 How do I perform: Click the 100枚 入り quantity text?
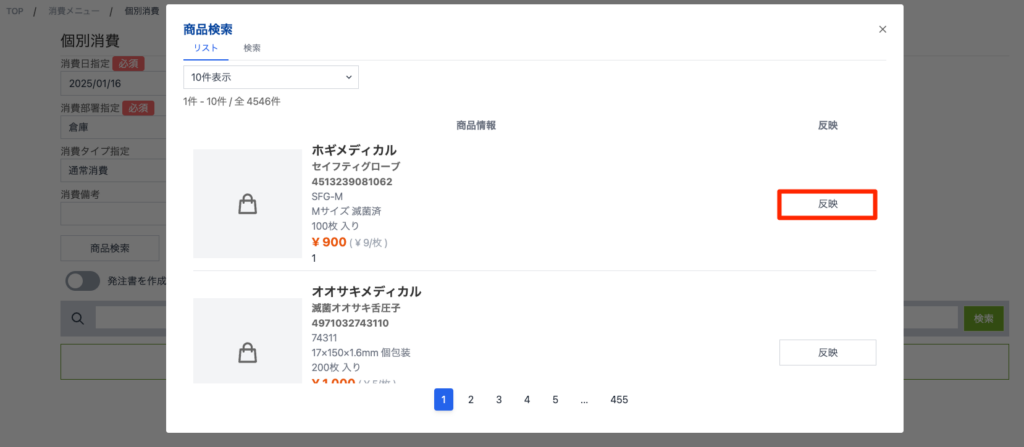click(336, 227)
